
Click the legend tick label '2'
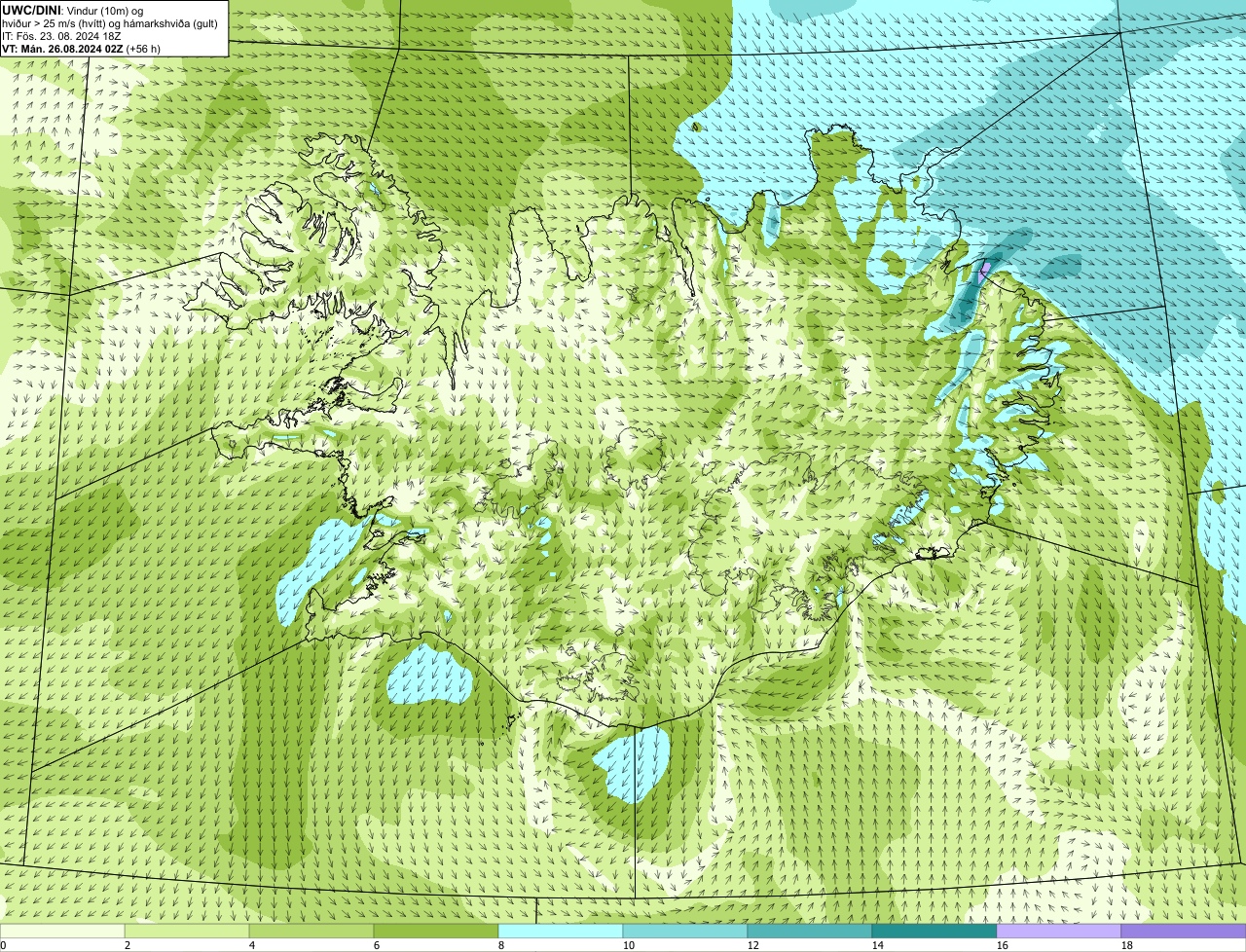(128, 945)
